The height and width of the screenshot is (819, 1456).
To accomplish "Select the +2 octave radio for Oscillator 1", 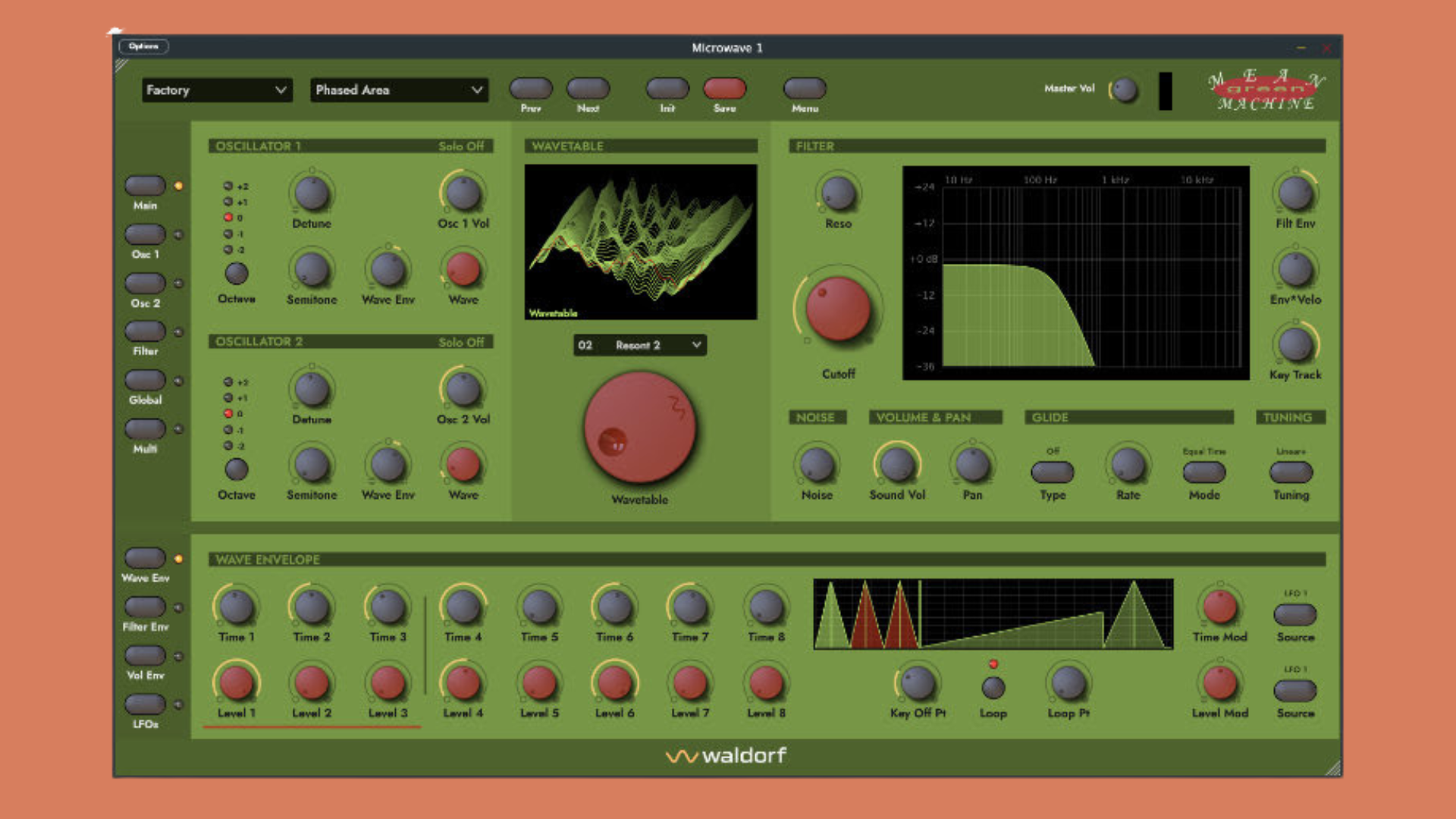I will tap(227, 186).
